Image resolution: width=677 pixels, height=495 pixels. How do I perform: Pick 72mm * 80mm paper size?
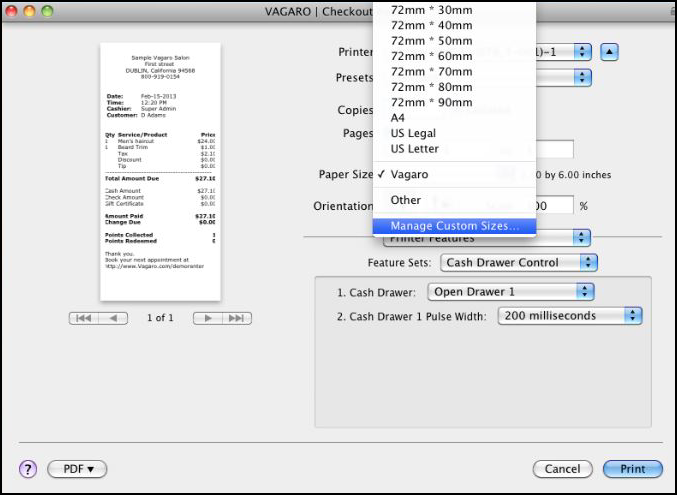(454, 87)
